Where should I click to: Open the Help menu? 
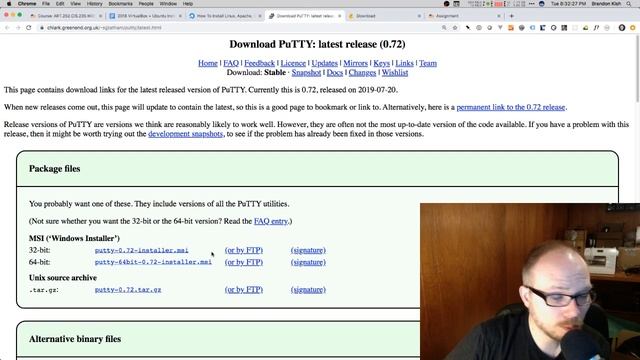click(188, 4)
